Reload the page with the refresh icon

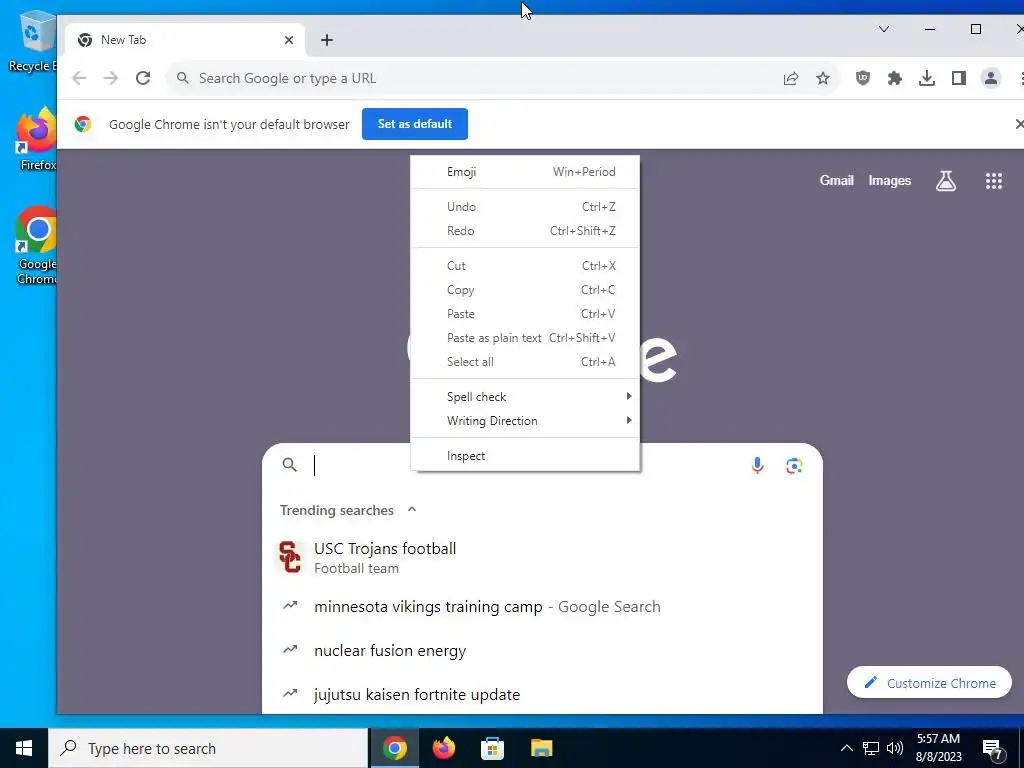pyautogui.click(x=143, y=78)
